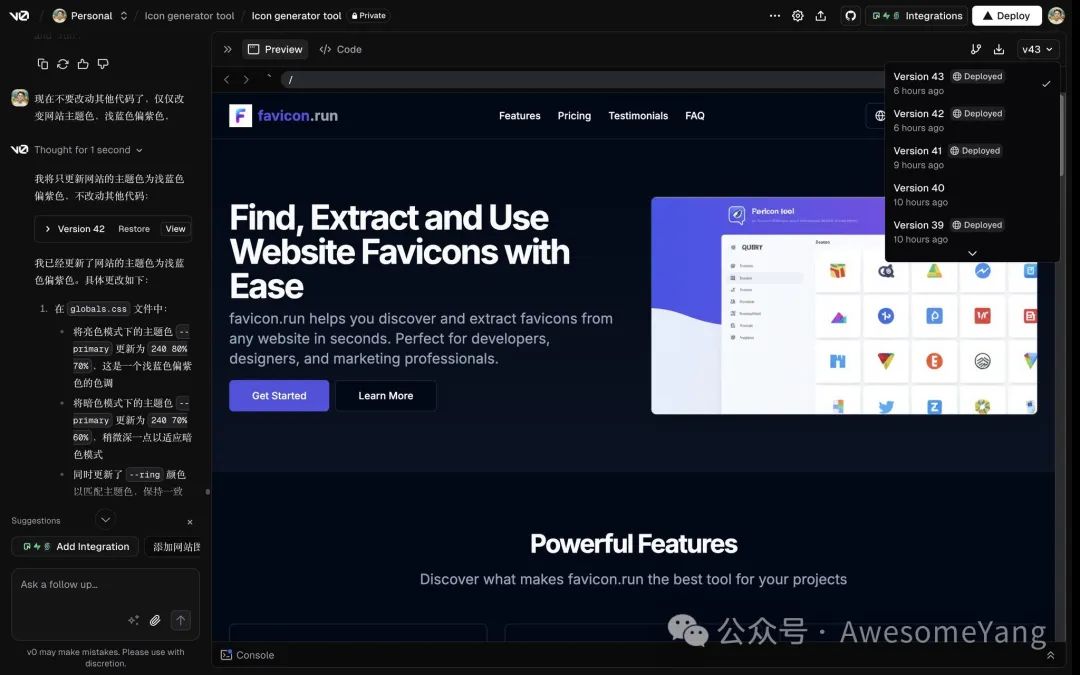
Task: Give thumbs up to the response
Action: (x=83, y=64)
